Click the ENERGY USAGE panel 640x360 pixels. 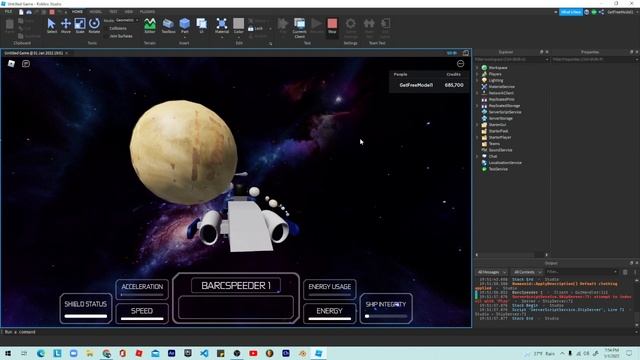tap(329, 289)
